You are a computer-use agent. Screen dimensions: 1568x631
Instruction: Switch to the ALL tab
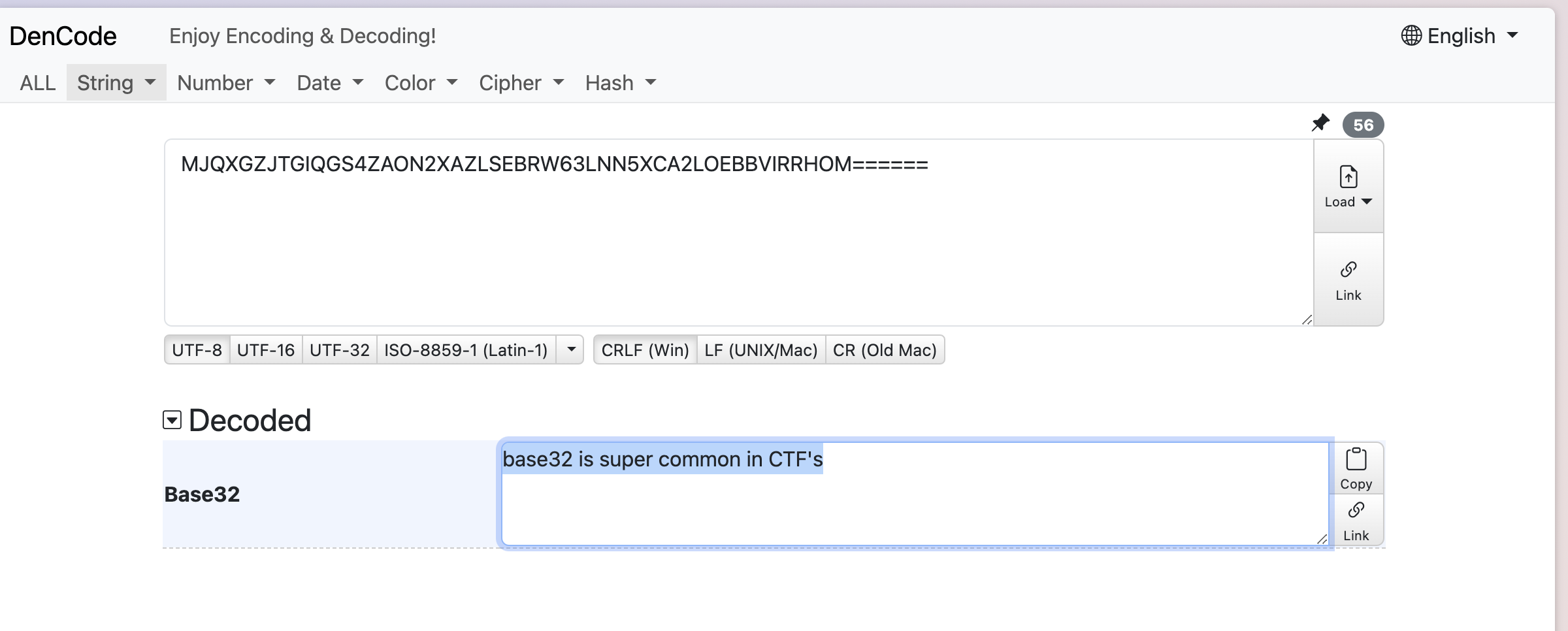[38, 83]
